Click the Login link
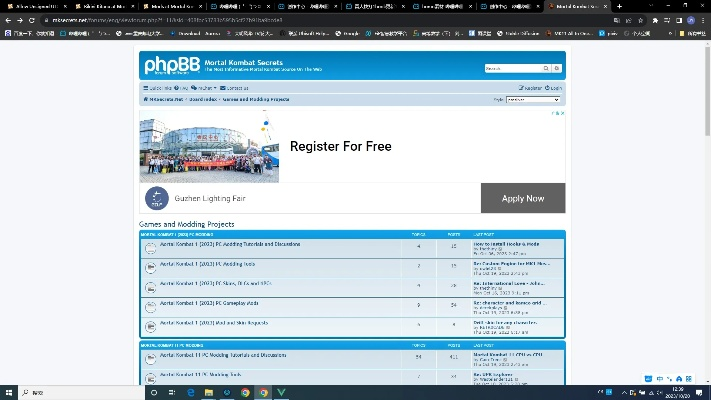The height and width of the screenshot is (400, 711). [554, 88]
